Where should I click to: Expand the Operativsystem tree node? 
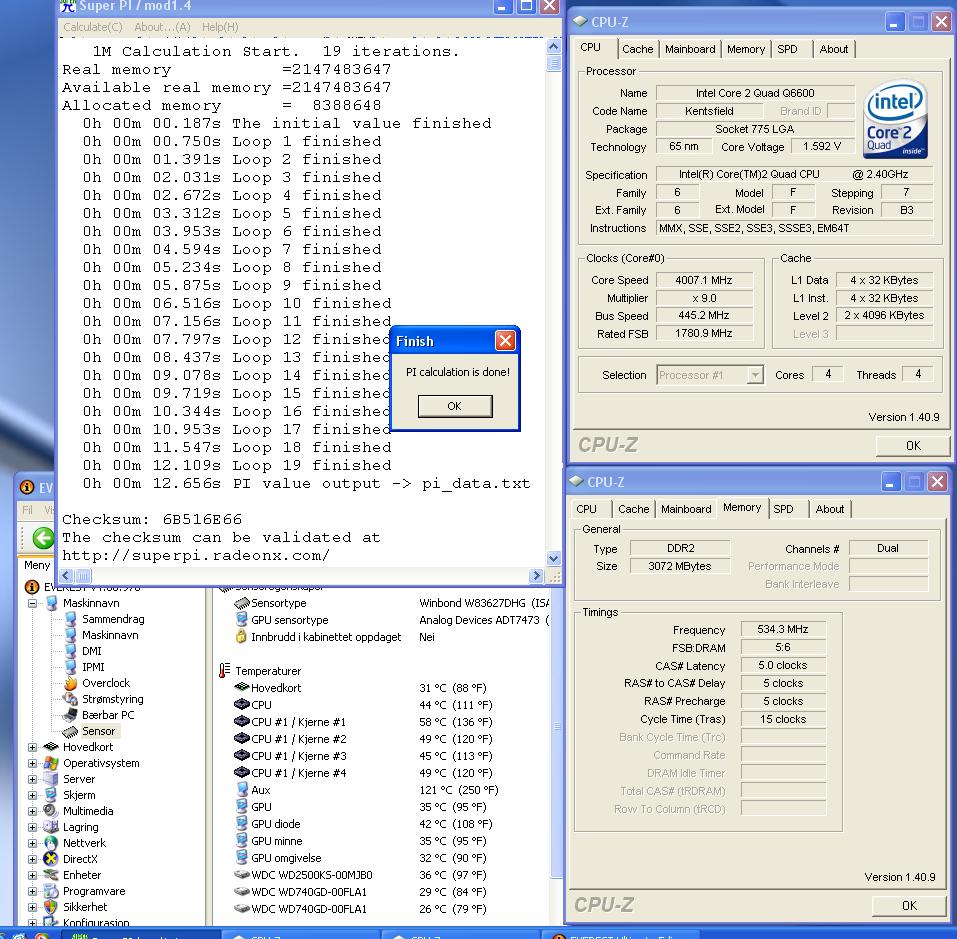(x=32, y=763)
